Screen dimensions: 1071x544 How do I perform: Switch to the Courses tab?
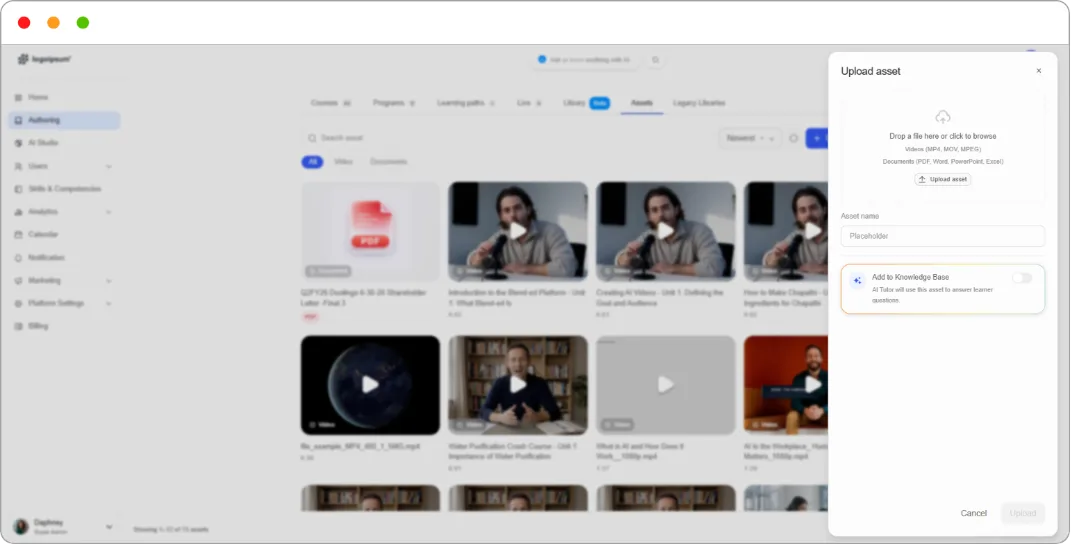[331, 103]
